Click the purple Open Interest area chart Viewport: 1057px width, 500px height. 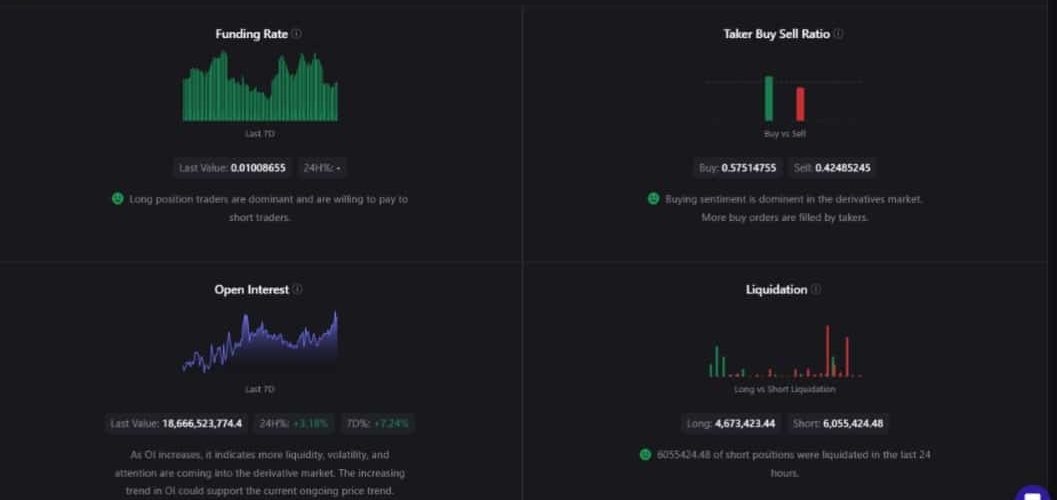coord(260,345)
